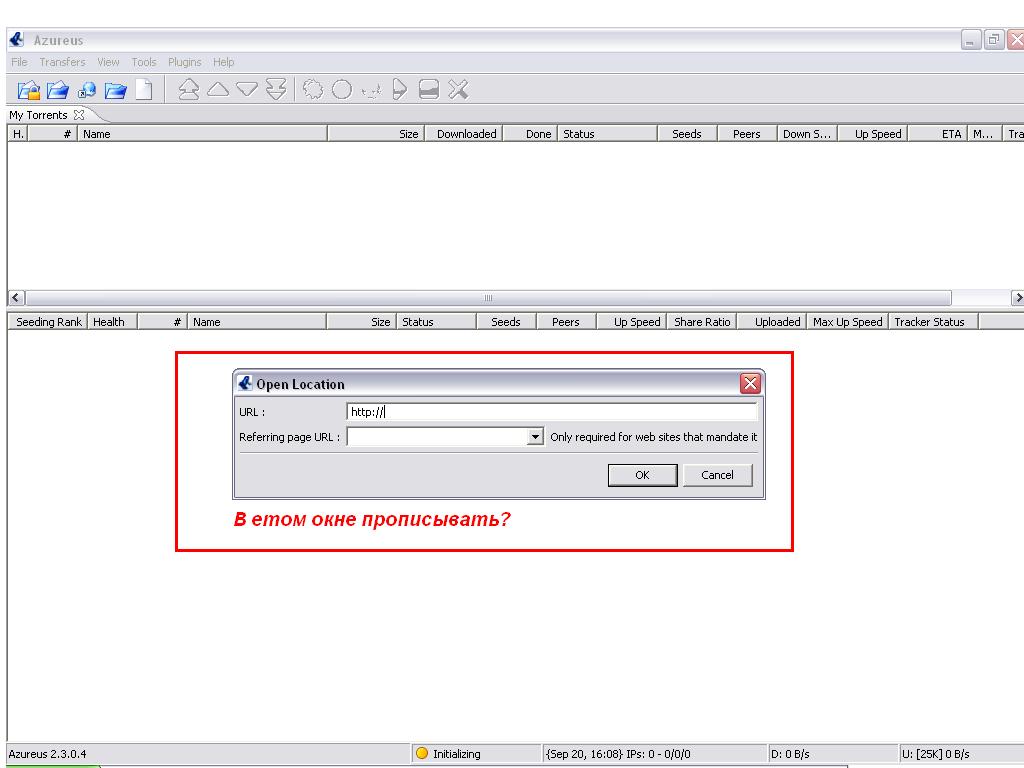Viewport: 1024px width, 768px height.
Task: Click the upload speed U: [25K] 0 B/s
Action: (935, 754)
